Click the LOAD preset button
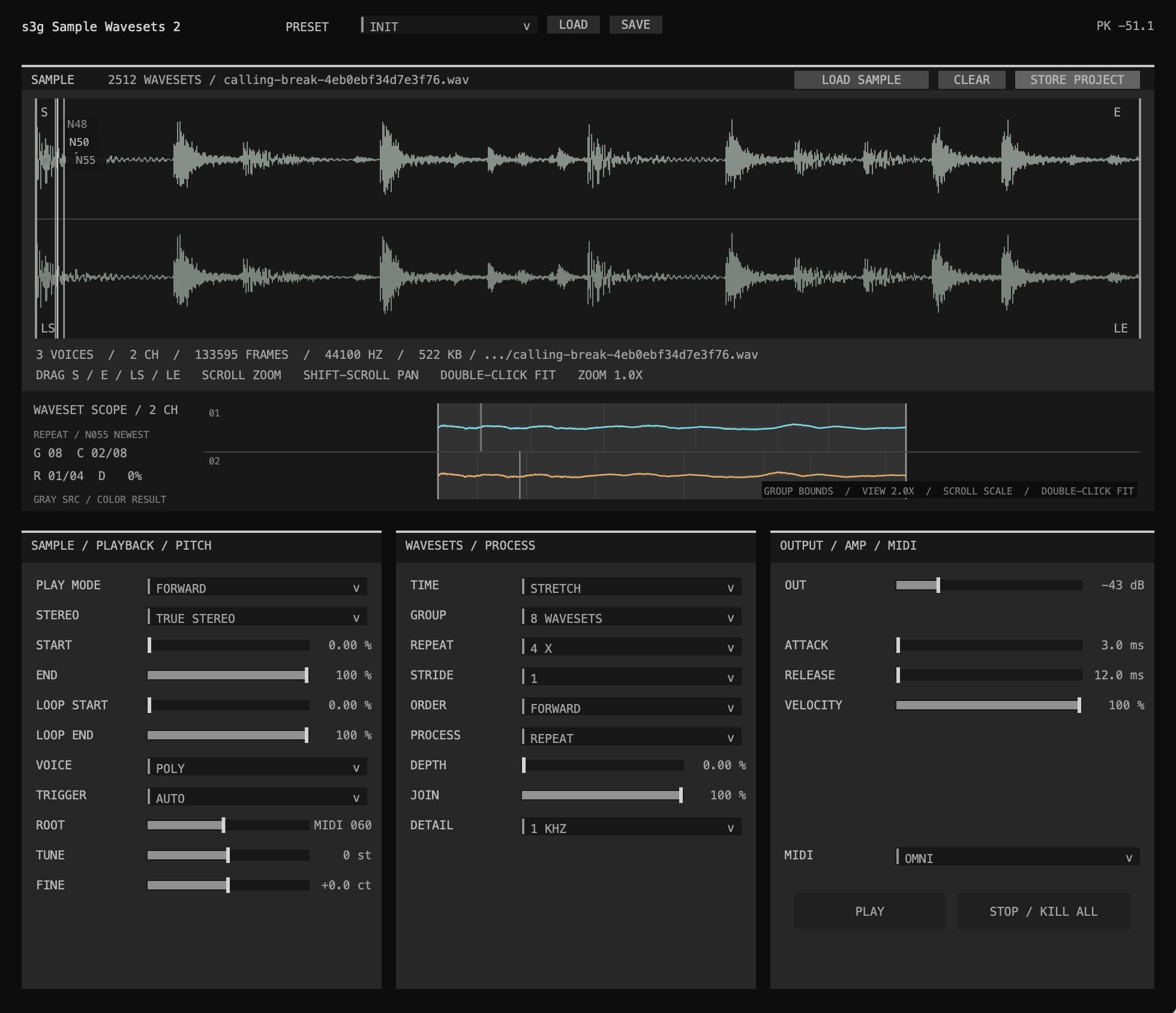Viewport: 1176px width, 1013px height. [x=573, y=25]
